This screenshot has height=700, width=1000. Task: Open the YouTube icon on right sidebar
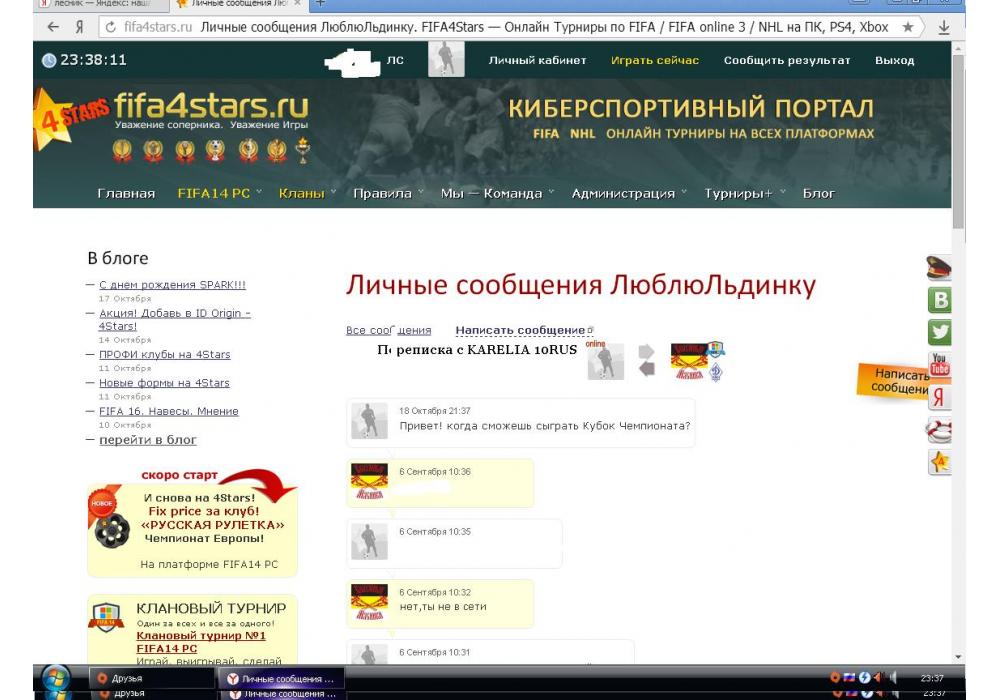click(x=939, y=365)
